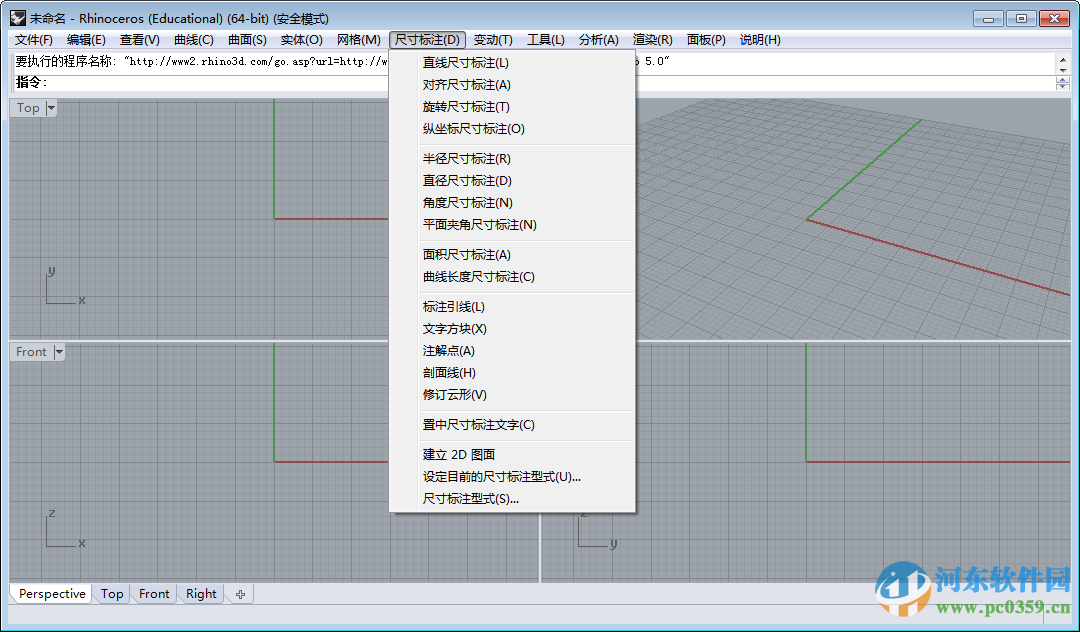Switch to the Perspective viewport tab
This screenshot has height=632, width=1080.
point(52,593)
